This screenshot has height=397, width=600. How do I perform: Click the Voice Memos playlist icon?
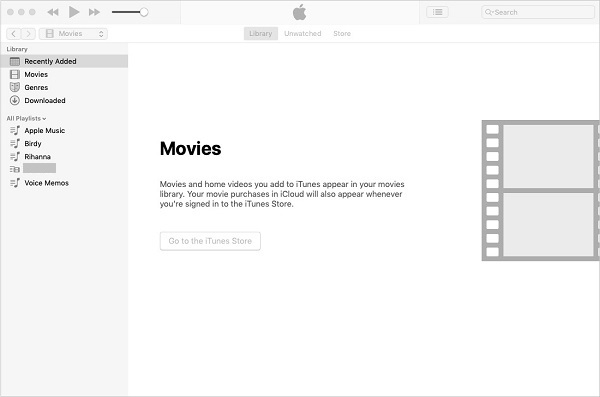(x=15, y=183)
